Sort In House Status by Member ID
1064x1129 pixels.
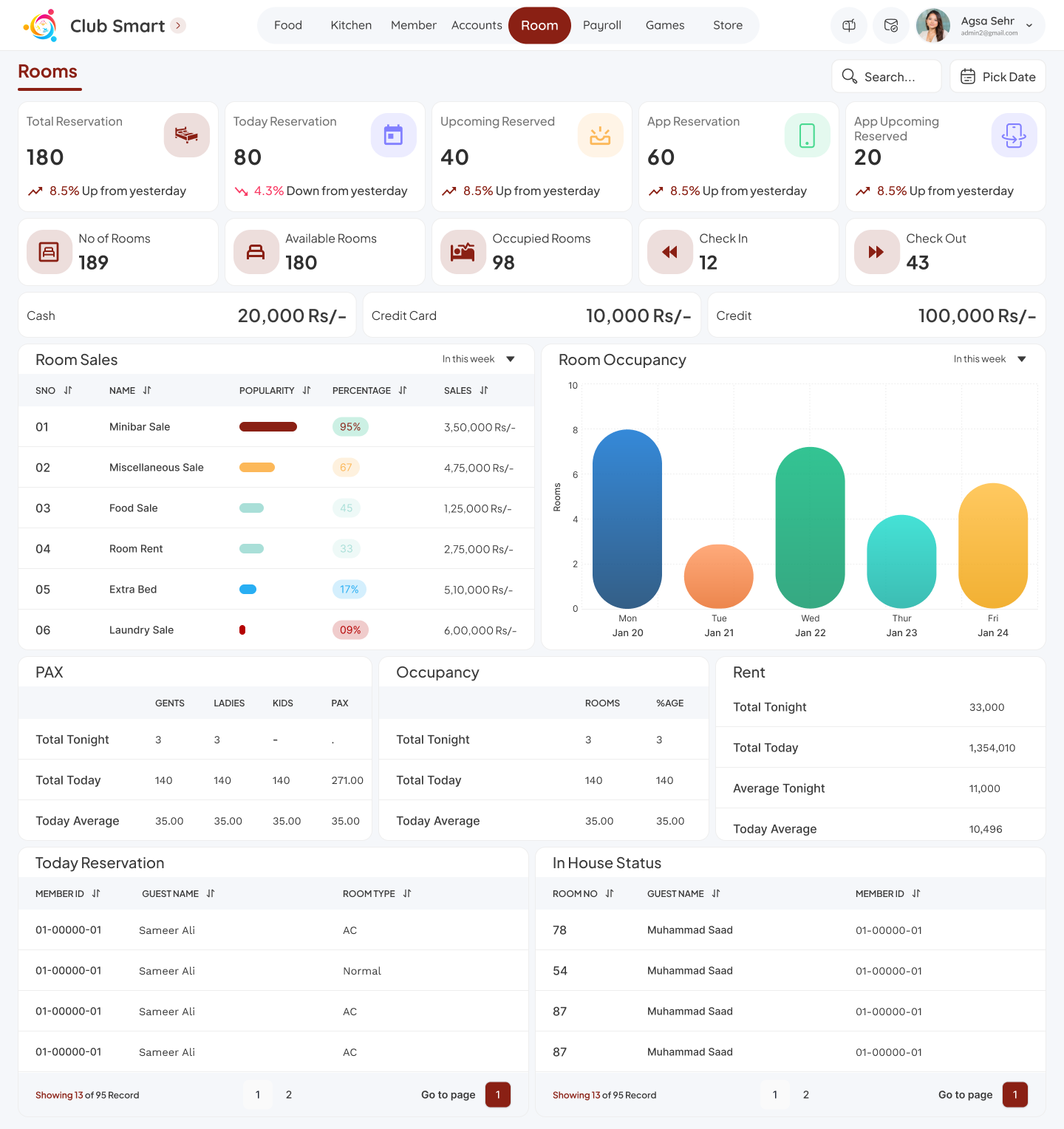[916, 893]
